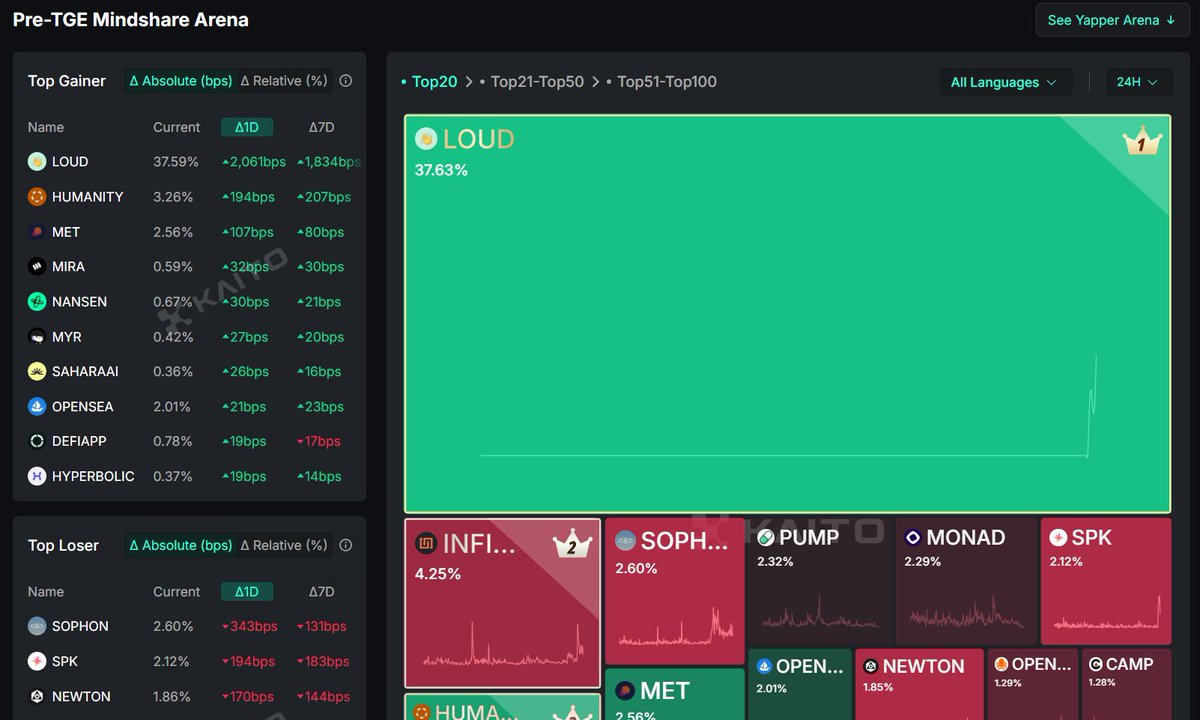Click LOUD's 2,061bps Δ1D value
This screenshot has height=720, width=1200.
[254, 162]
